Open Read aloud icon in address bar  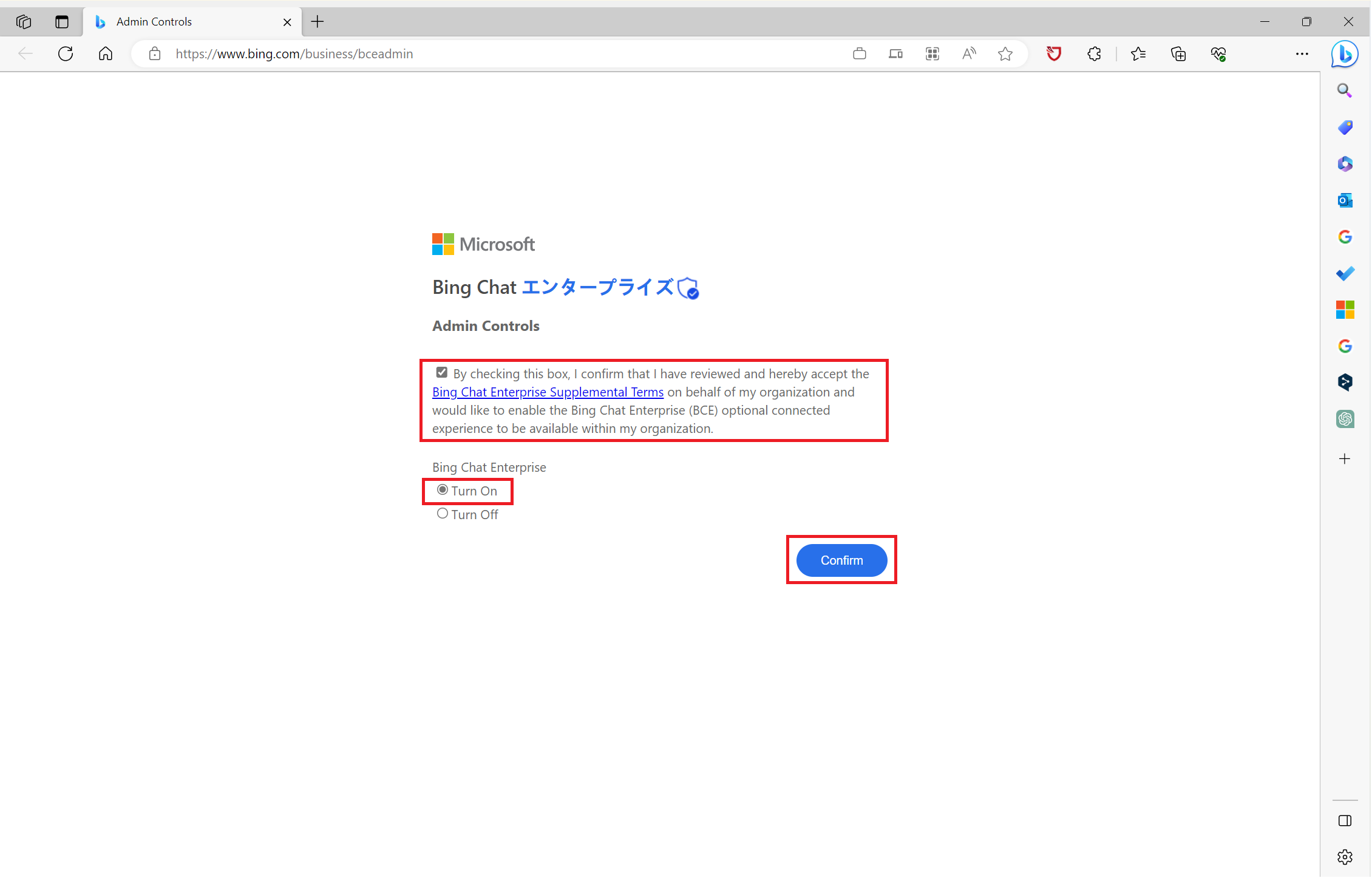click(x=969, y=53)
